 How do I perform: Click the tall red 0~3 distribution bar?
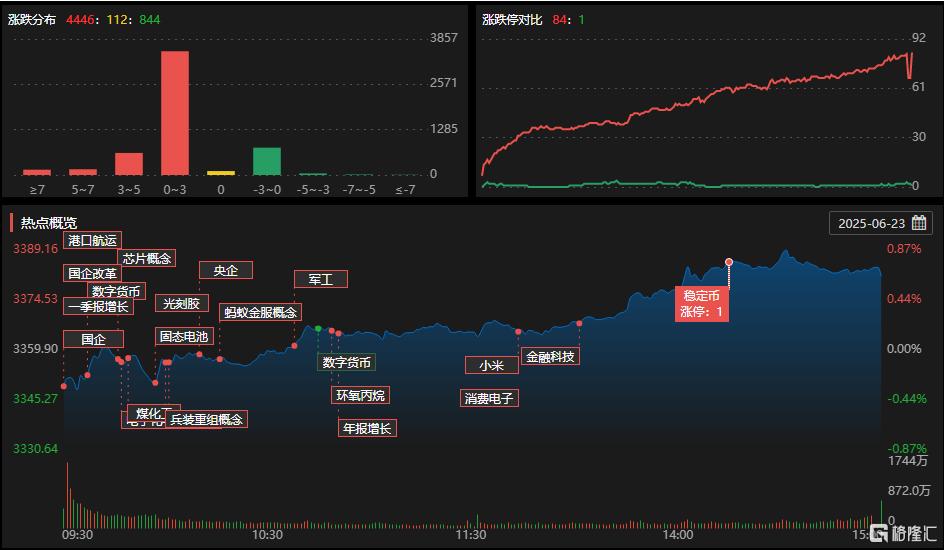point(175,113)
